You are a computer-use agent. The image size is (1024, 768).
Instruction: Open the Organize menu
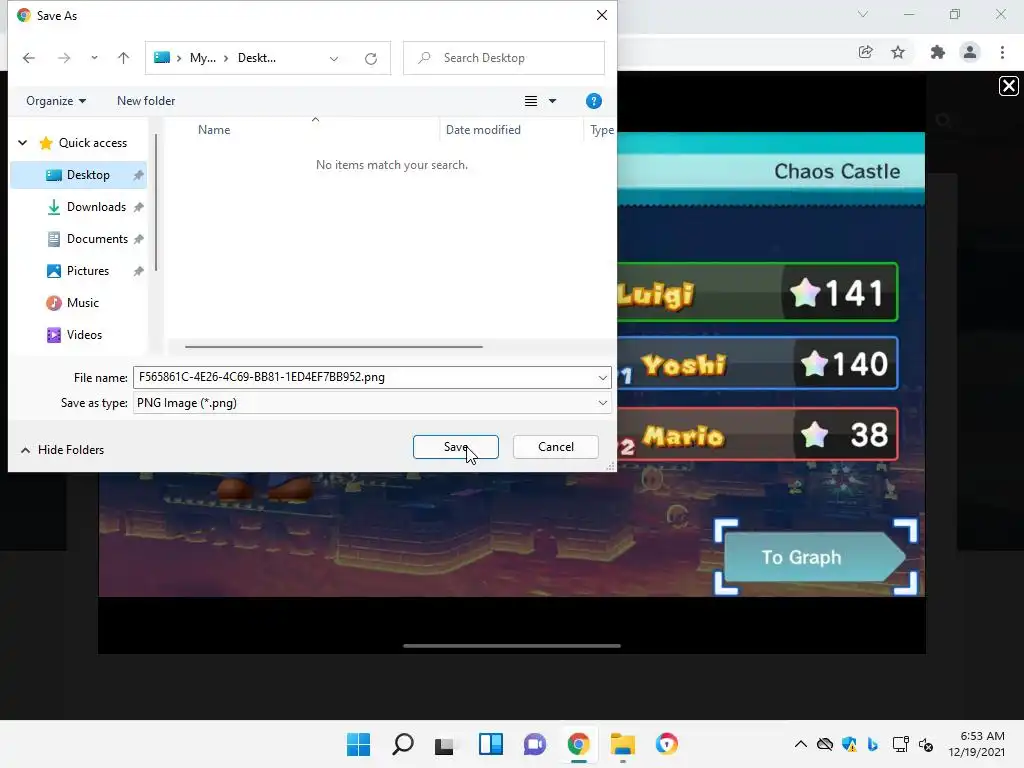pyautogui.click(x=56, y=101)
